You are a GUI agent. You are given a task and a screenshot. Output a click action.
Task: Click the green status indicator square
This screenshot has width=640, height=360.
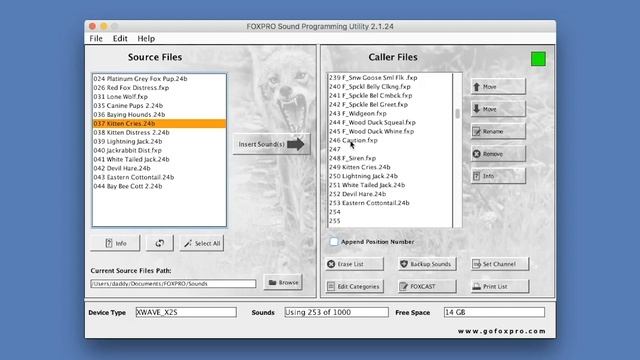(538, 59)
